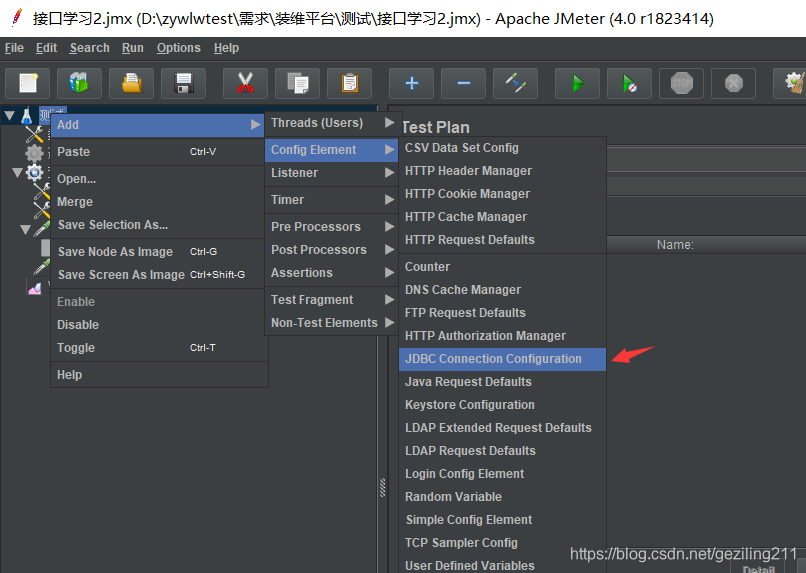Select Disable in the context menu
The image size is (806, 573).
(158, 325)
